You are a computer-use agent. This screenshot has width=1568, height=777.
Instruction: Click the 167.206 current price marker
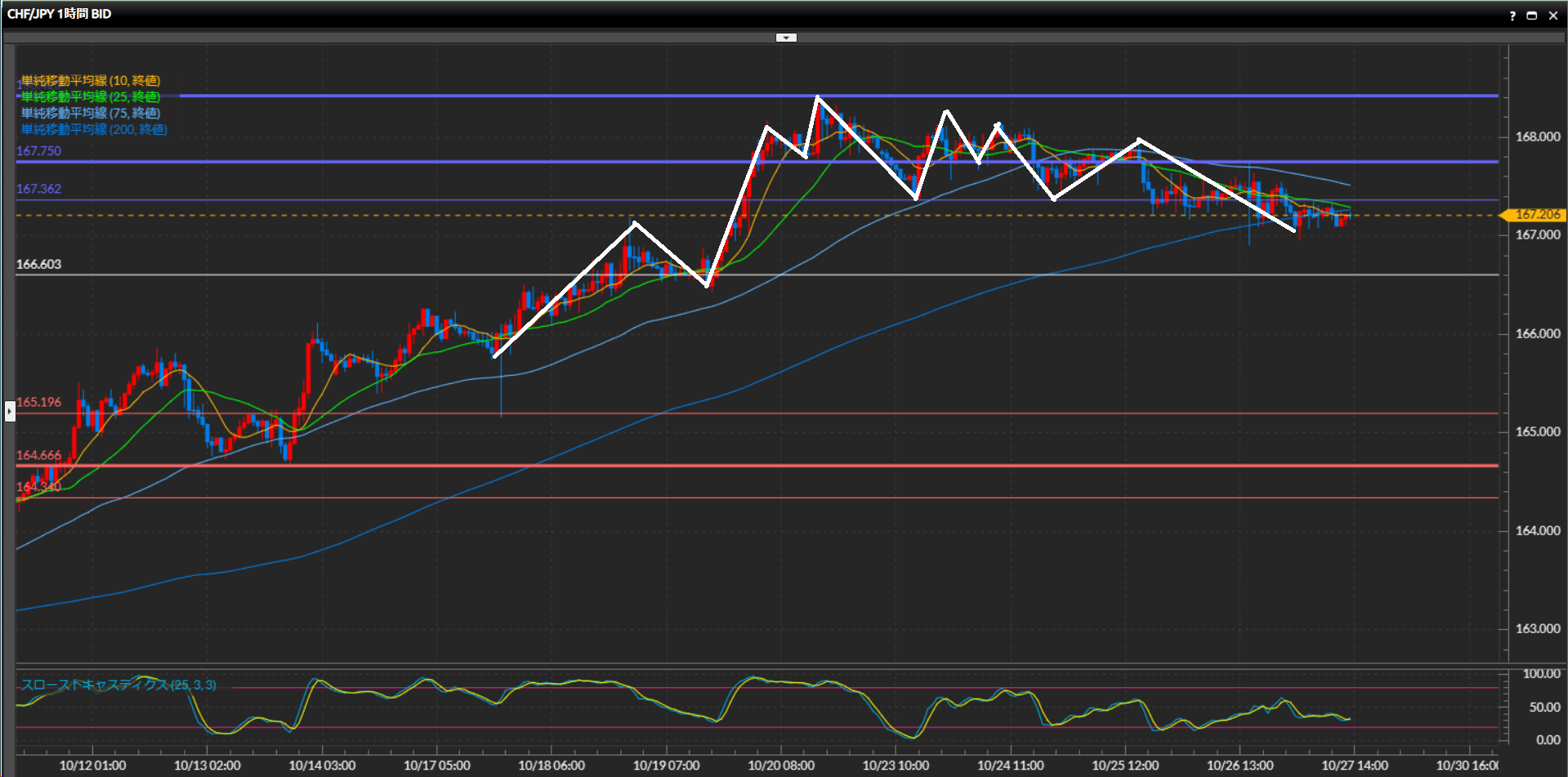pyautogui.click(x=1534, y=215)
